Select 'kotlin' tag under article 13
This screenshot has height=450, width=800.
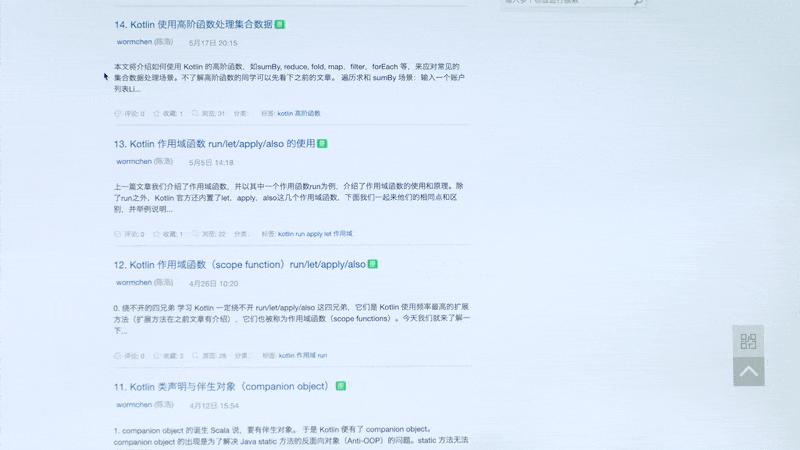285,234
